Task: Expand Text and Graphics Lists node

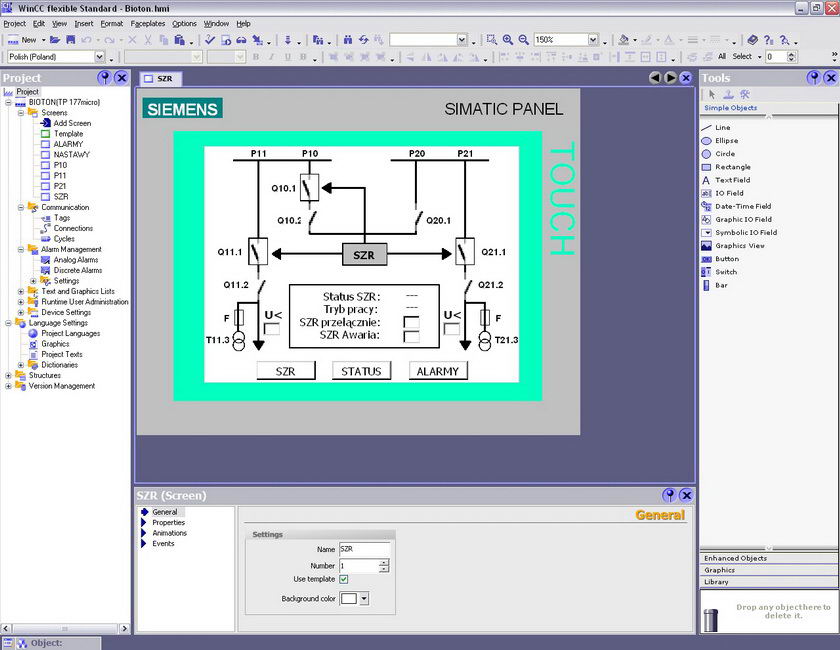Action: tap(21, 292)
